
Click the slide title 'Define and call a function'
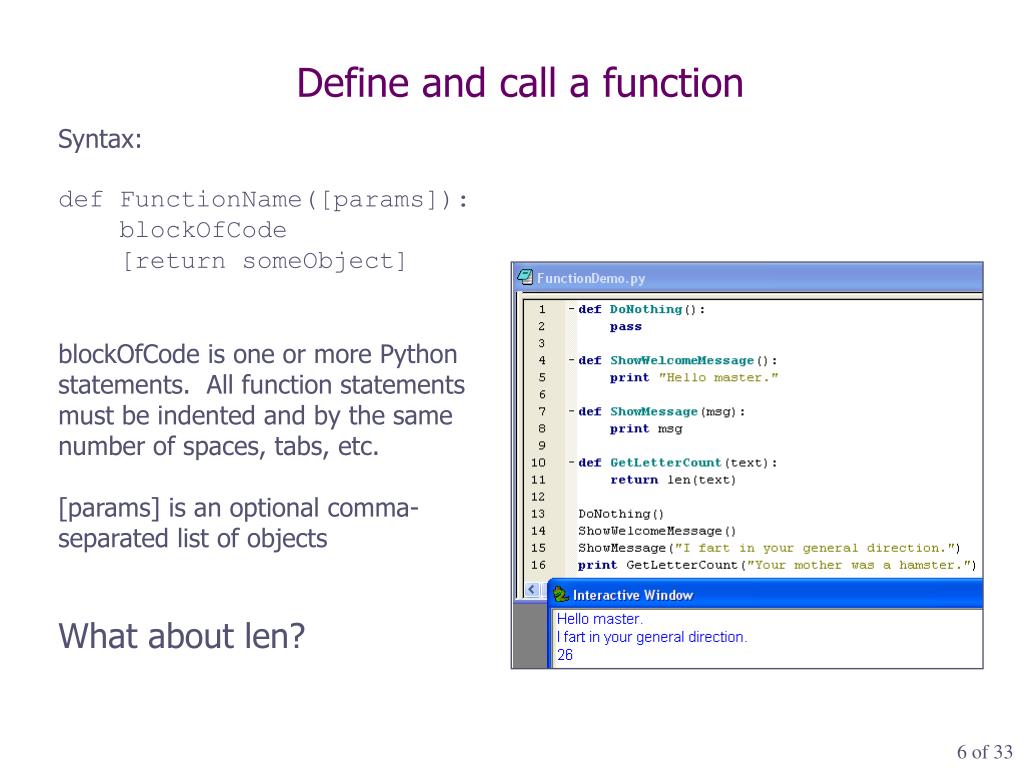[520, 84]
